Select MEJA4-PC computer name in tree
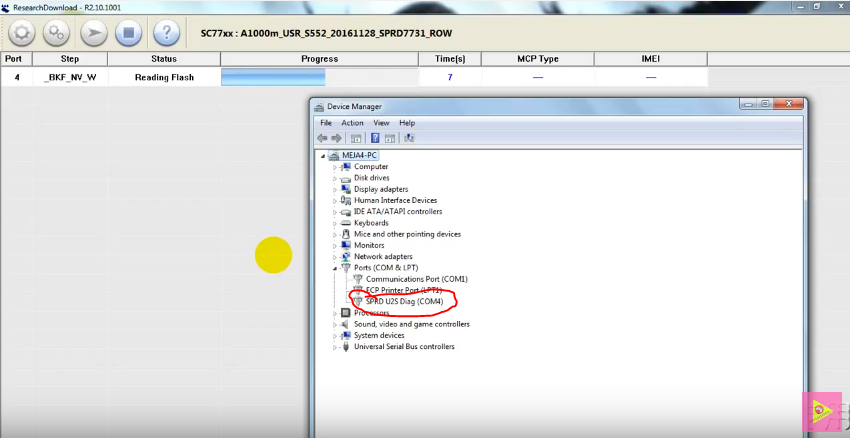850x438 pixels. (359, 155)
